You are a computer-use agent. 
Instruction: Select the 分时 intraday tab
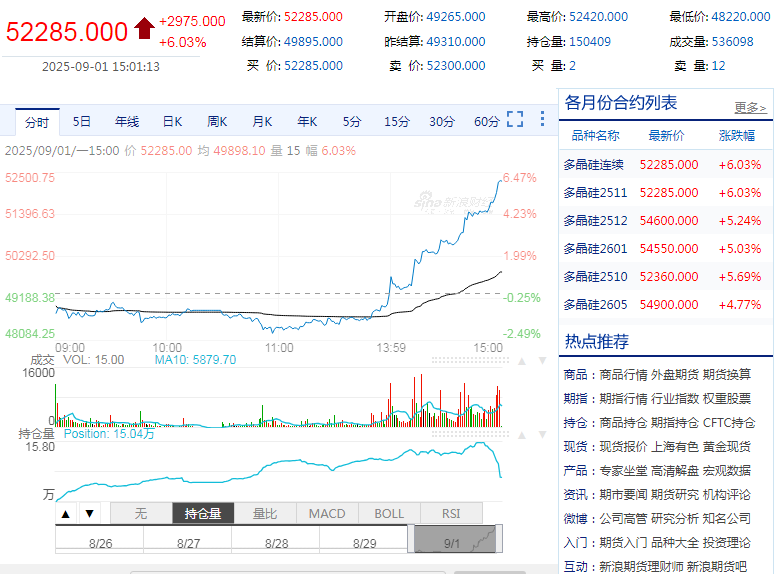point(37,122)
